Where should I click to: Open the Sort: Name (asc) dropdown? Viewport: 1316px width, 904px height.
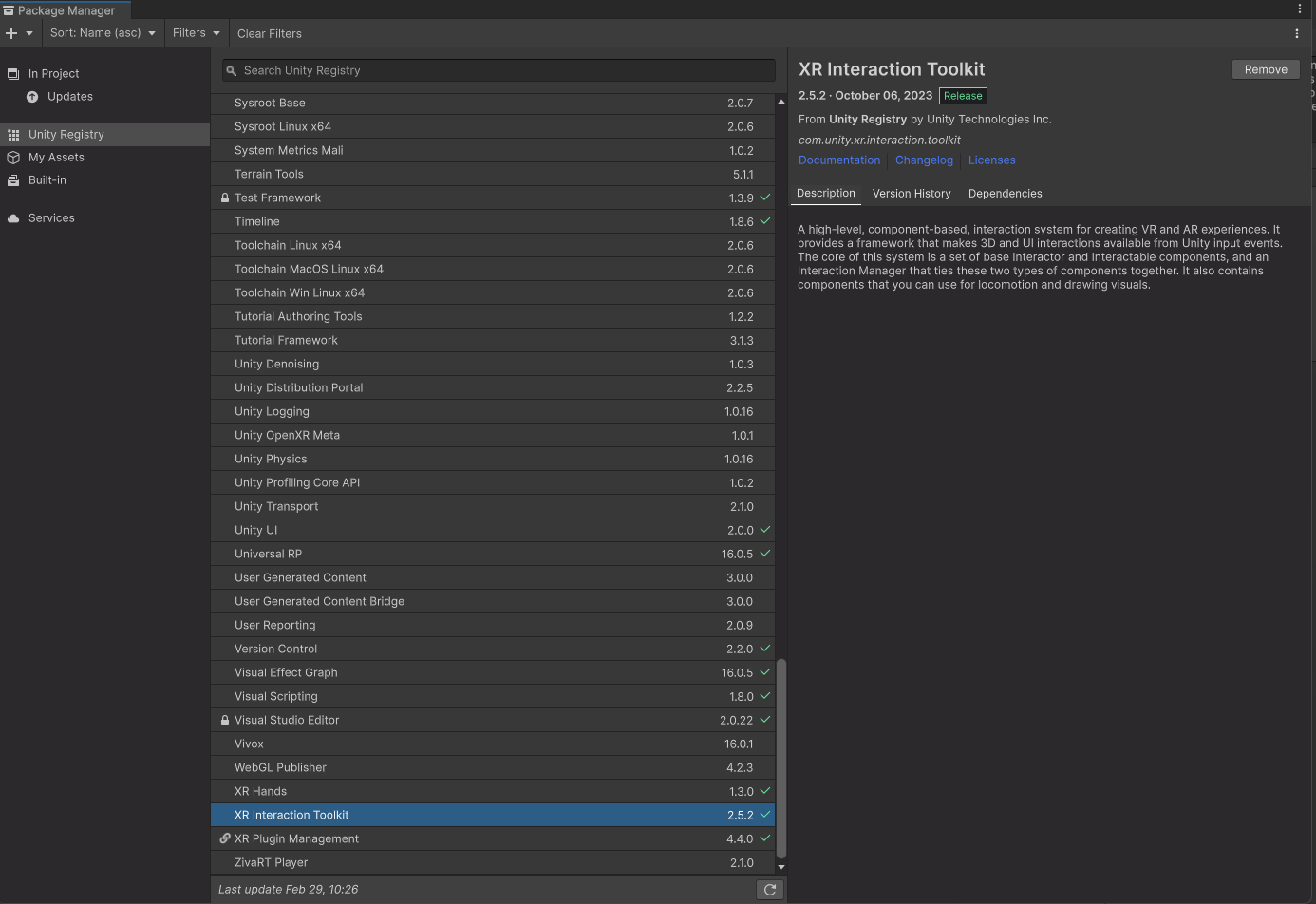click(x=103, y=32)
